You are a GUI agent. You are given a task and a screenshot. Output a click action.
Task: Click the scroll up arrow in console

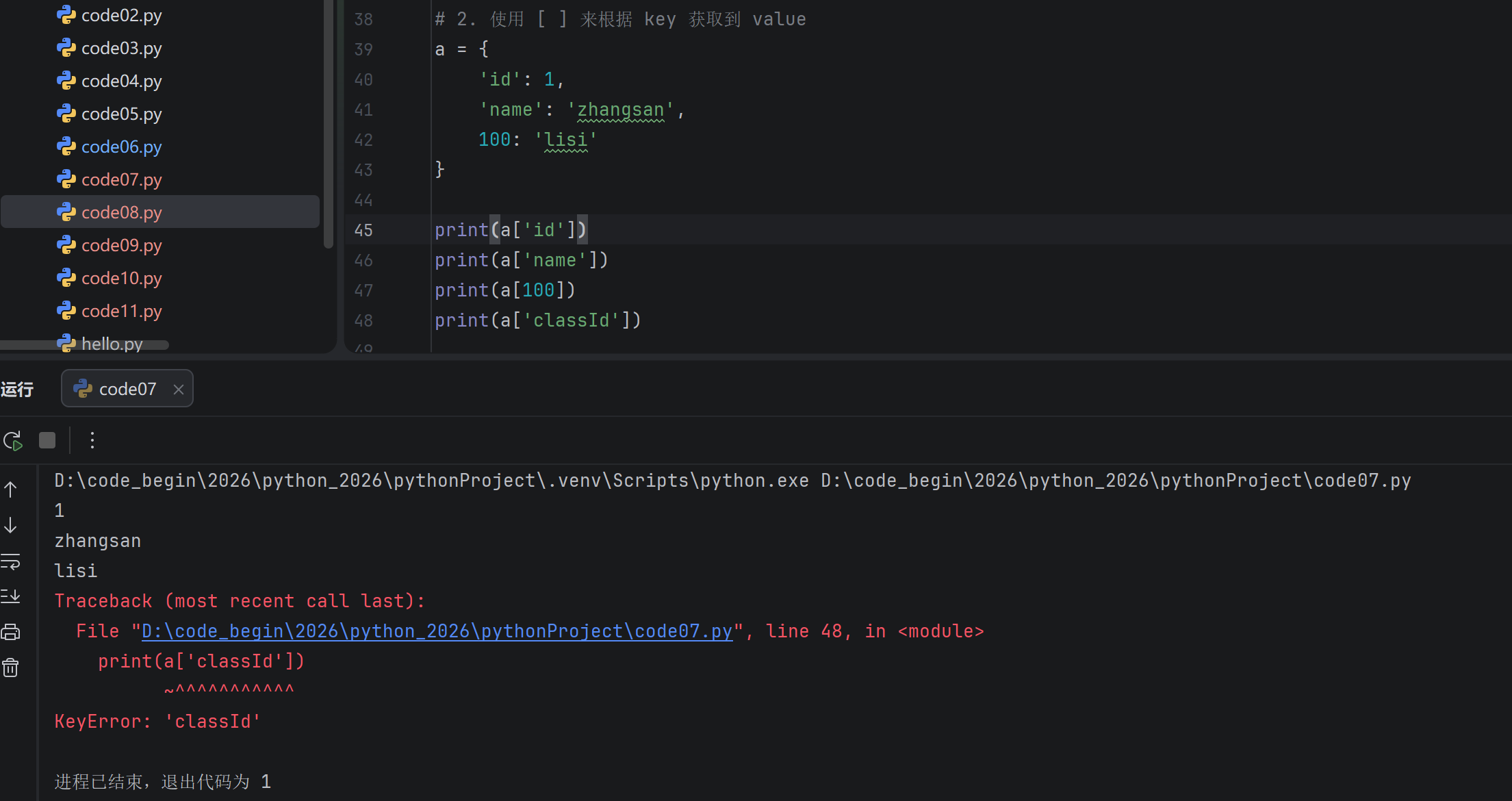point(11,489)
